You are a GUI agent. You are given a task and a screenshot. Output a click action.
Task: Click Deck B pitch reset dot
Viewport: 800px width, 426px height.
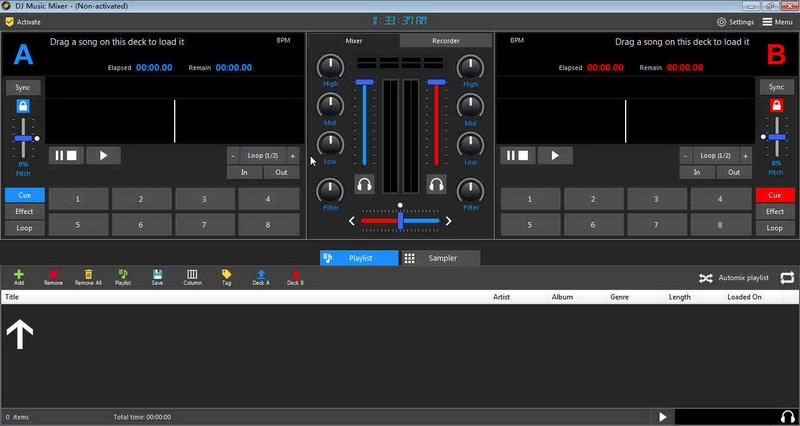pos(763,137)
